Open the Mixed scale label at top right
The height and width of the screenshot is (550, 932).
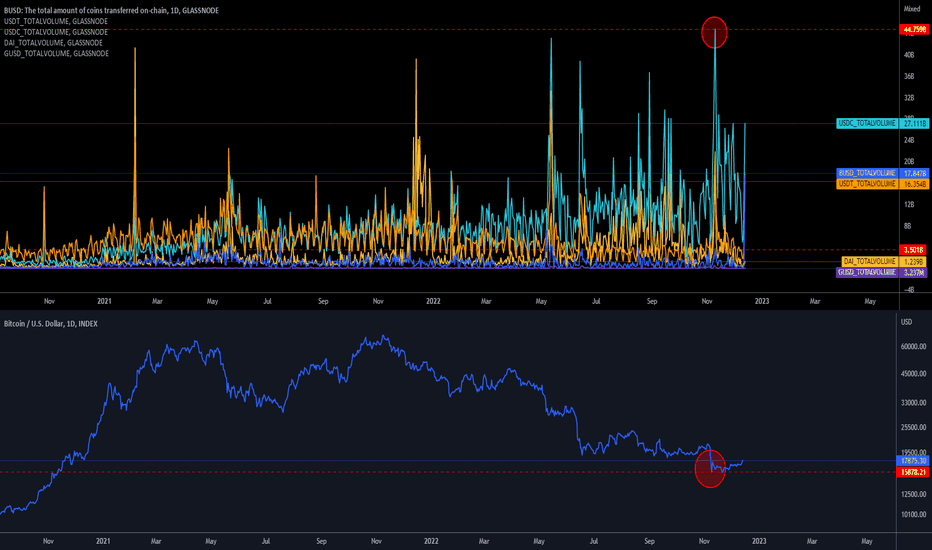tap(912, 9)
